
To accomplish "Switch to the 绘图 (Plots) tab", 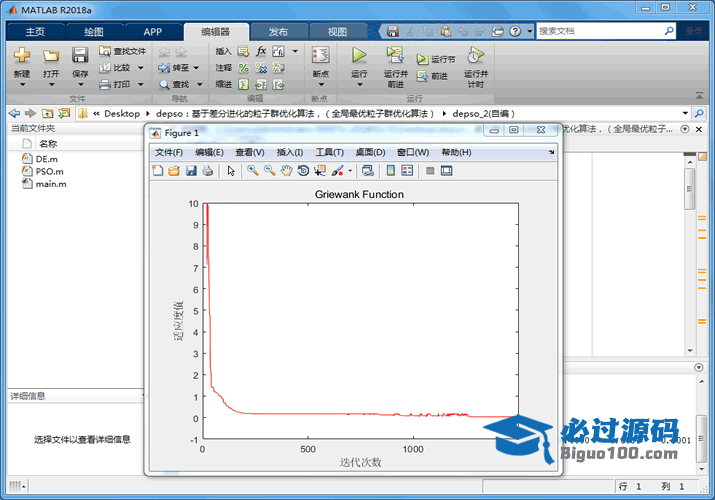I will pyautogui.click(x=94, y=32).
